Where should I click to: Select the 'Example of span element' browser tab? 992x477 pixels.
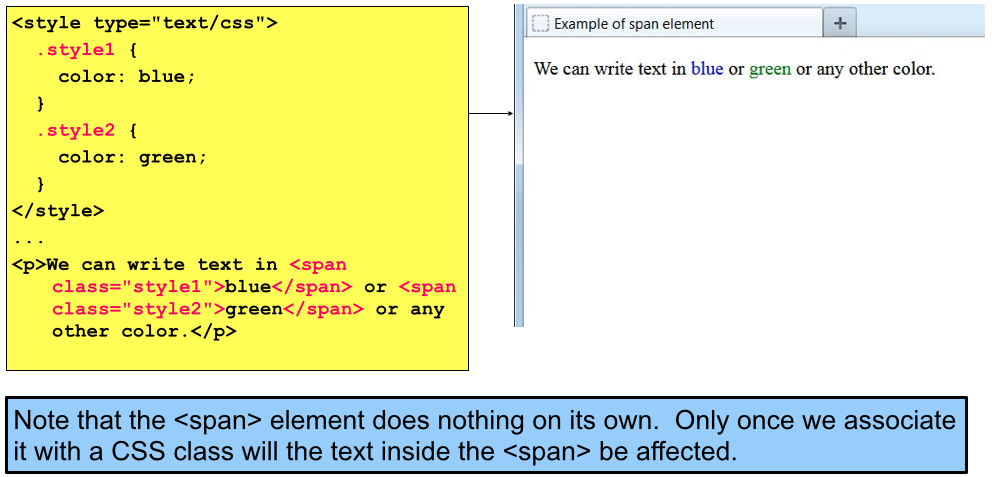(x=674, y=23)
